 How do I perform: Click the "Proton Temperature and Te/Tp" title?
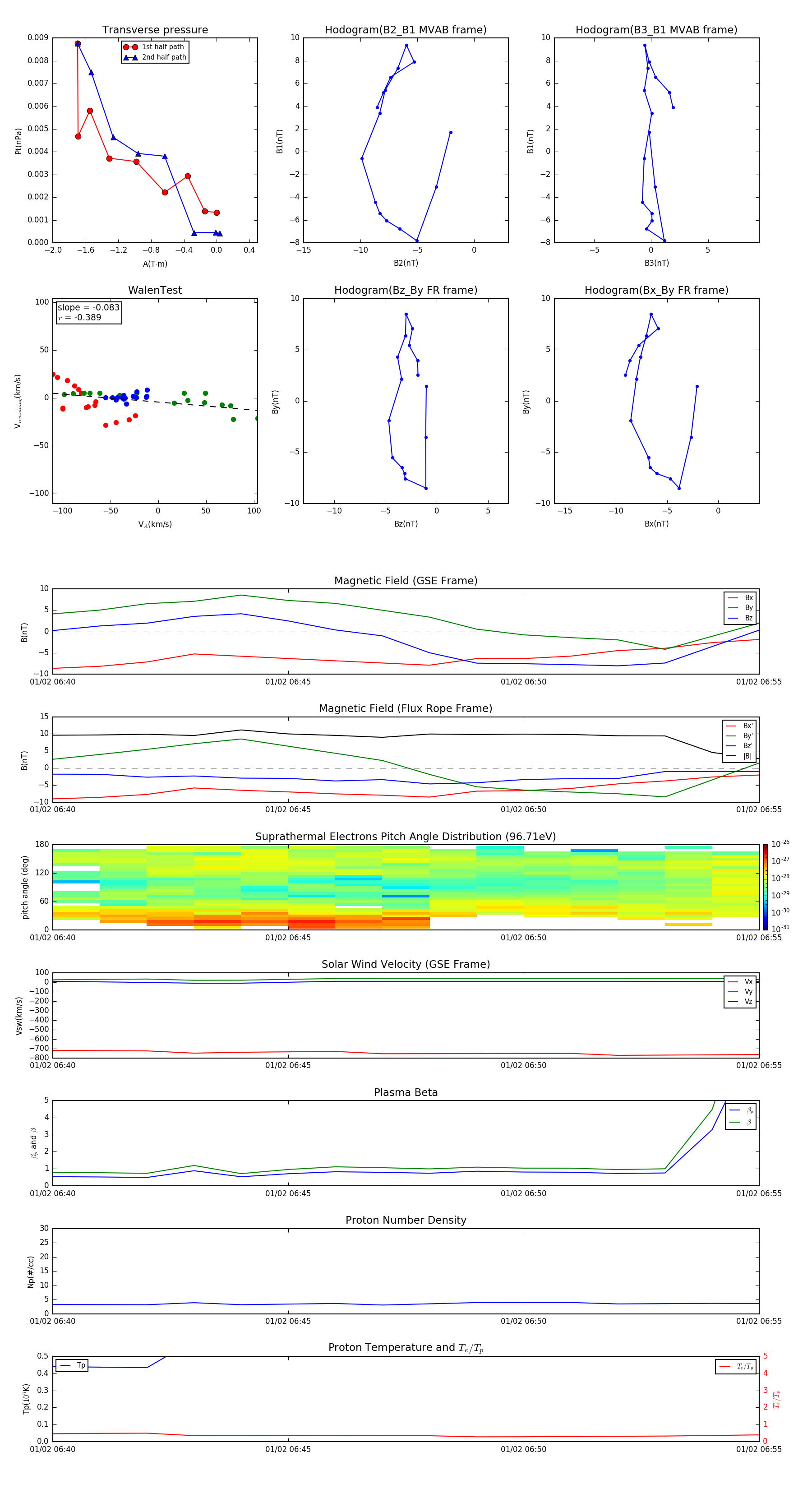tap(406, 1348)
